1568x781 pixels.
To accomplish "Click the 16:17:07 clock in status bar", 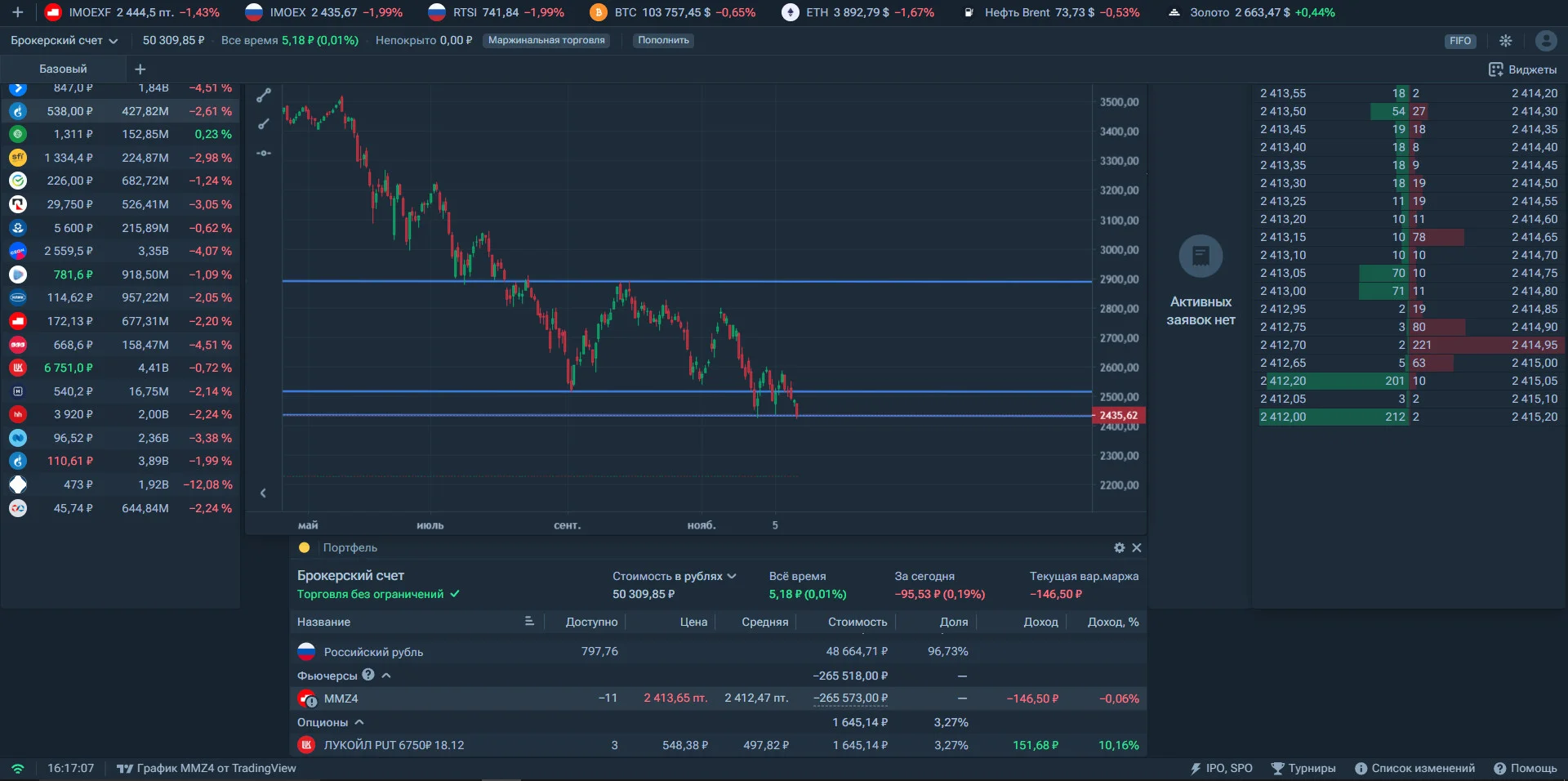I will 70,768.
